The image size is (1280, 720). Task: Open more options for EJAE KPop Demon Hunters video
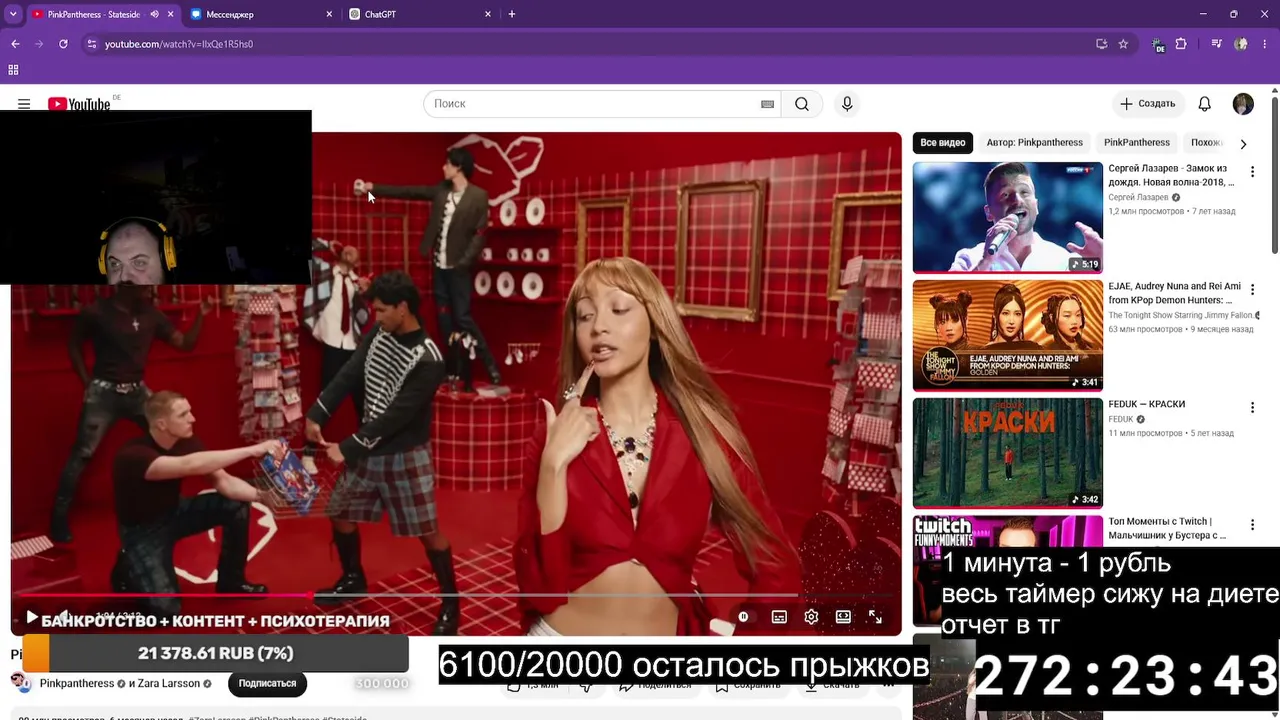pos(1252,290)
